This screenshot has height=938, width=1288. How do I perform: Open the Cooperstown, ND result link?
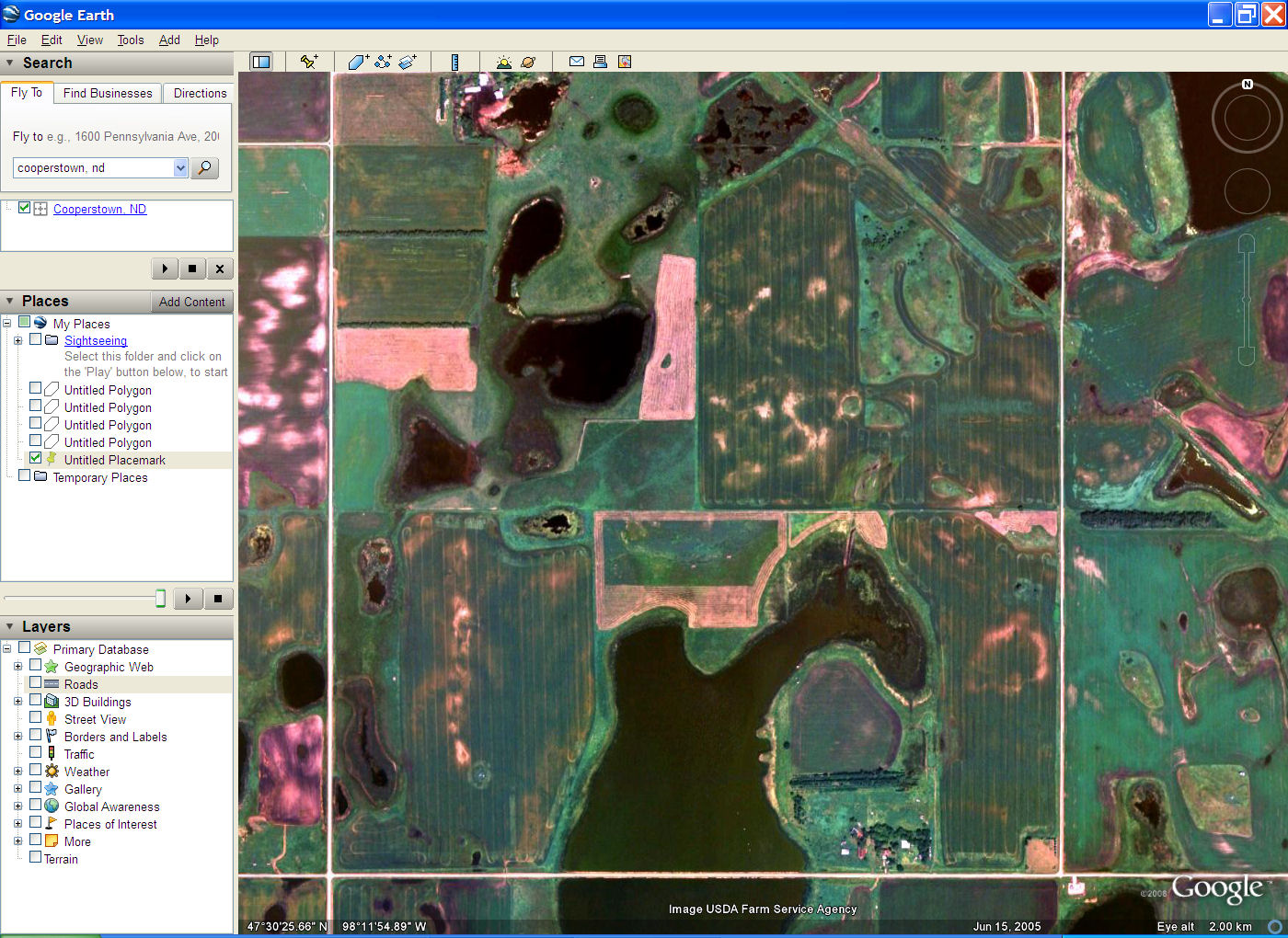click(x=99, y=209)
